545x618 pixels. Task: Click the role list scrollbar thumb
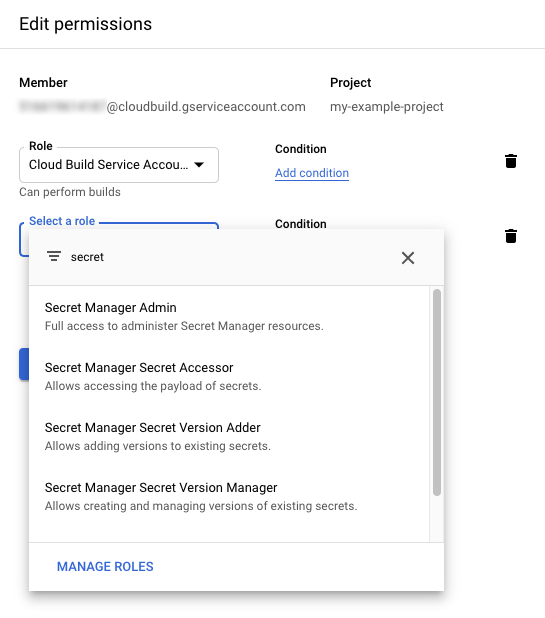(x=437, y=392)
